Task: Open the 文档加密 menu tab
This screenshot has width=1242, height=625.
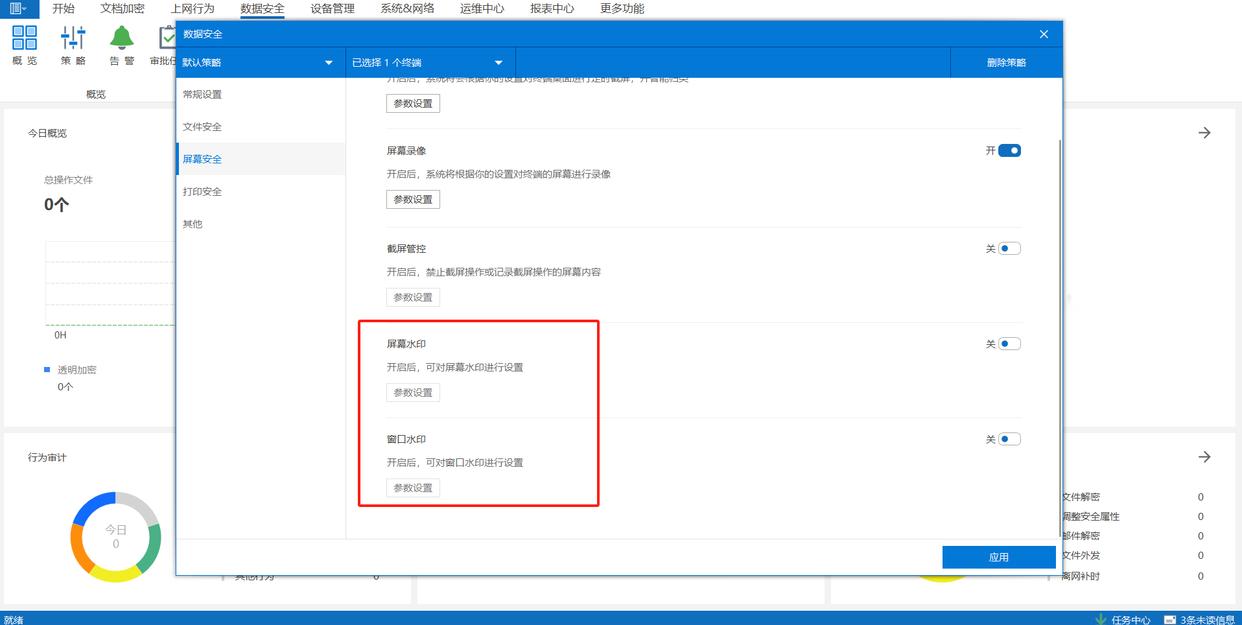Action: coord(122,8)
